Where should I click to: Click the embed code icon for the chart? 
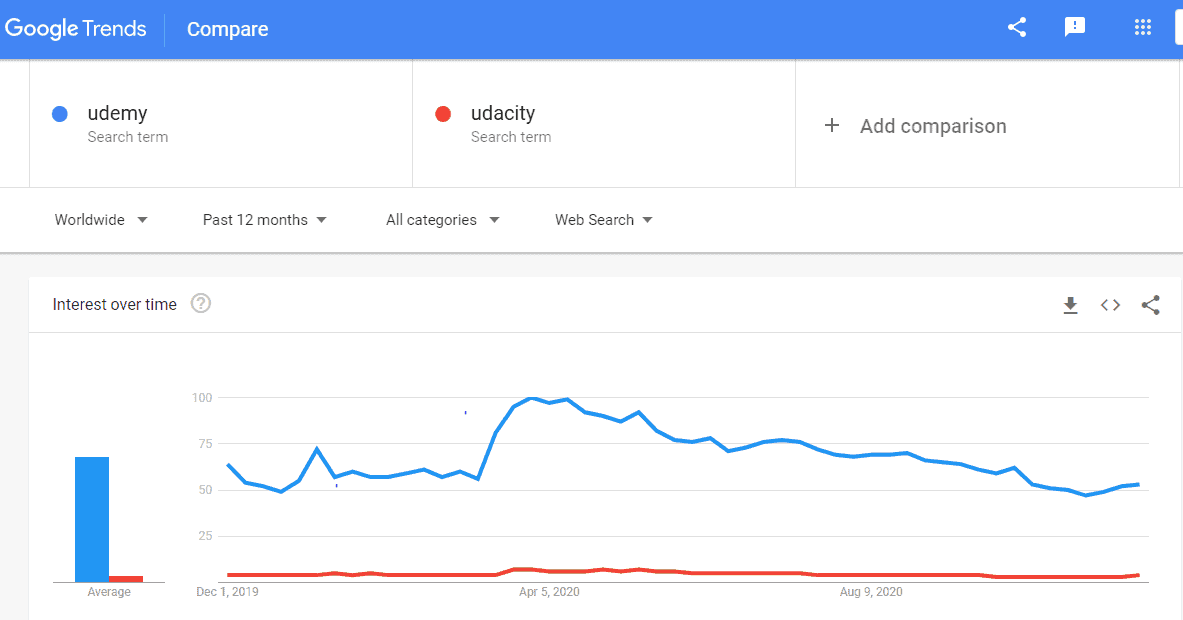tap(1110, 305)
